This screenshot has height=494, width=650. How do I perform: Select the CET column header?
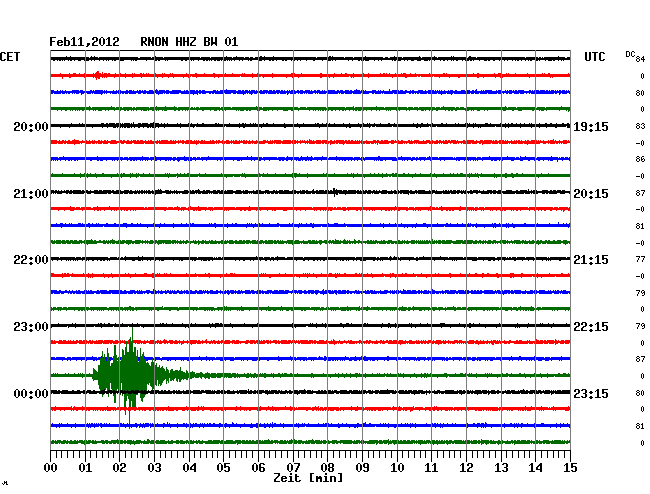click(10, 57)
